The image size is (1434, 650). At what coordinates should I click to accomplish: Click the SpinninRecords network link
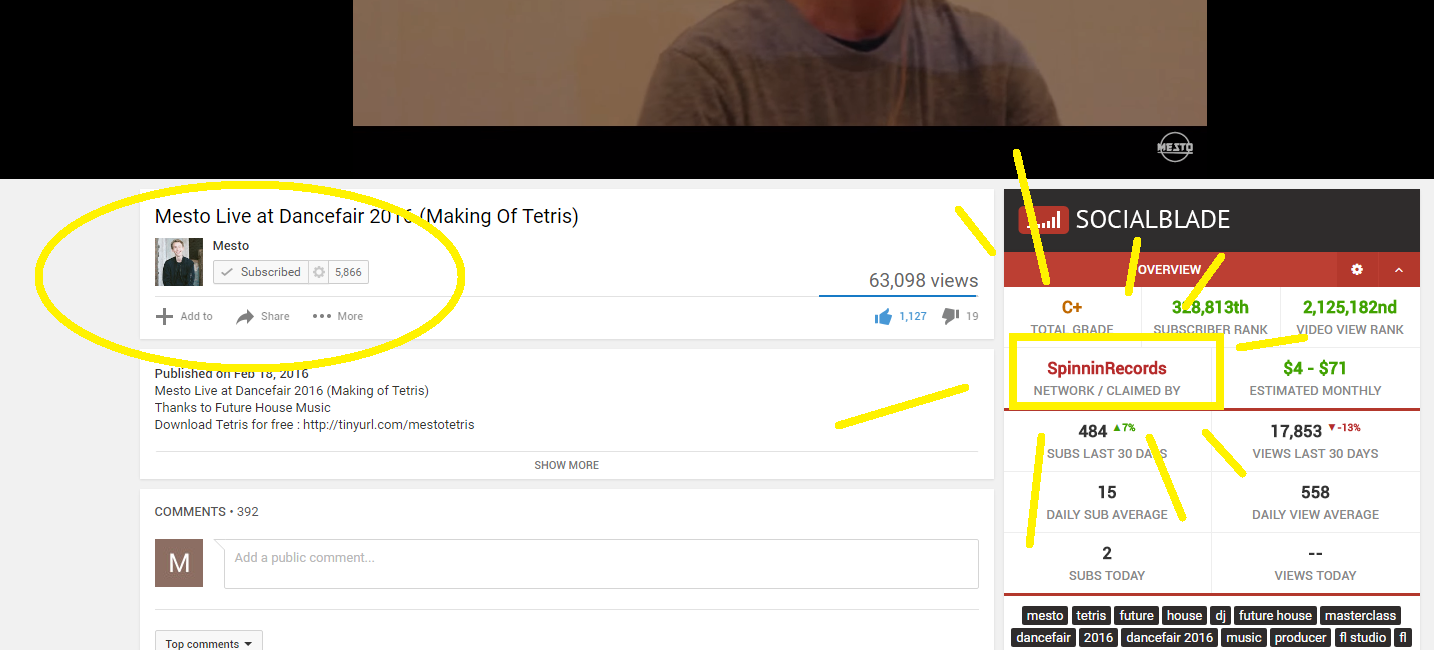point(1107,368)
